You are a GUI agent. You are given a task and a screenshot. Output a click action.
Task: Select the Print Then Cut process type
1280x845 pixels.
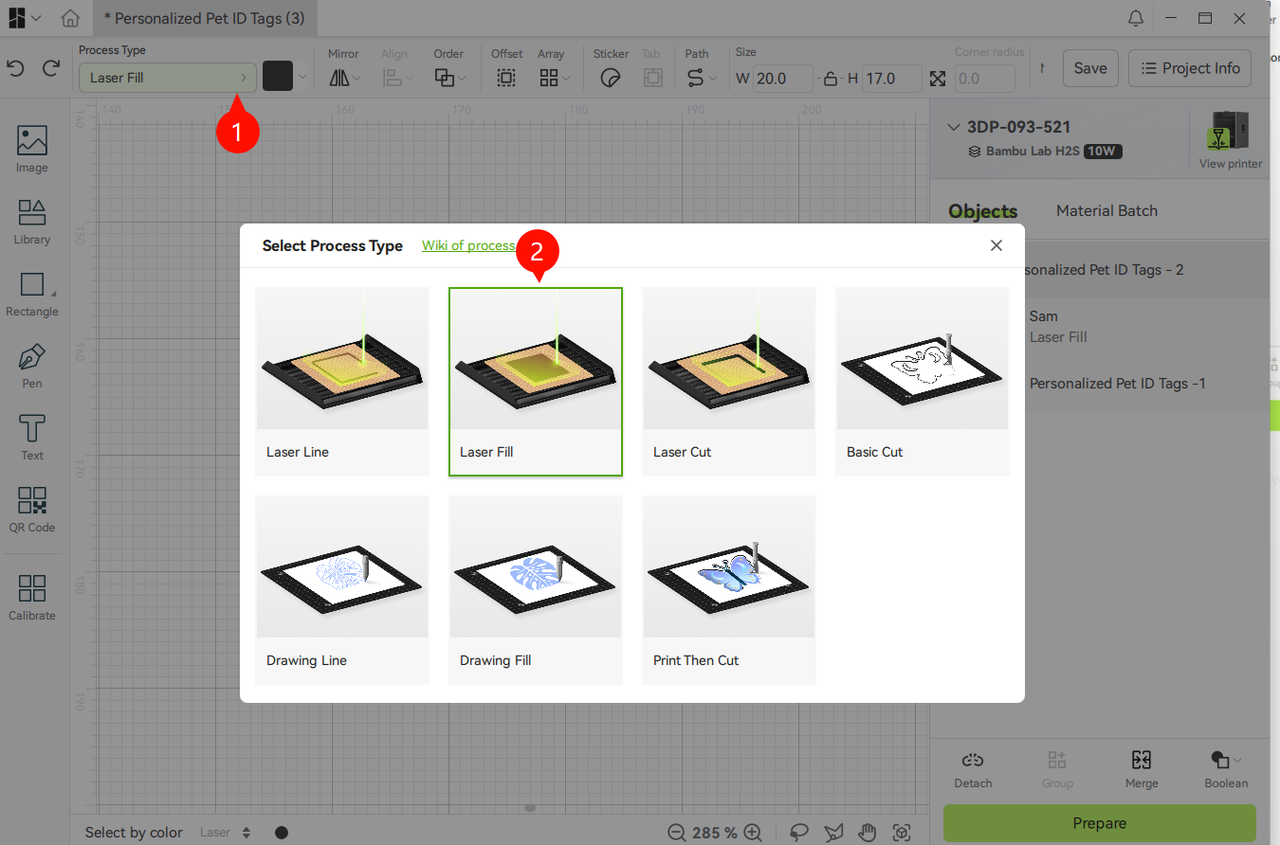click(x=729, y=590)
